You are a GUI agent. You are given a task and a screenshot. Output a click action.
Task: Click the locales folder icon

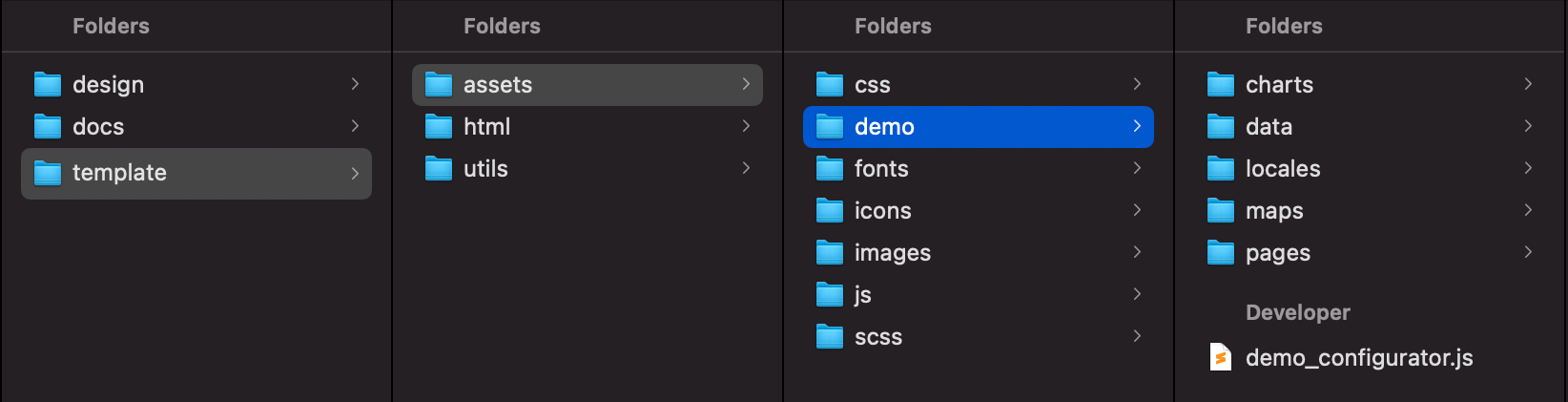pos(1221,169)
